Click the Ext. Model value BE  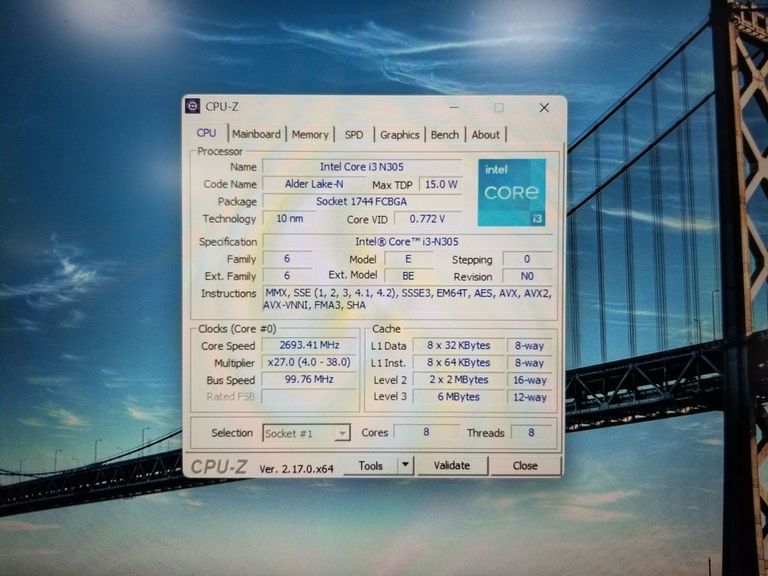tap(408, 276)
